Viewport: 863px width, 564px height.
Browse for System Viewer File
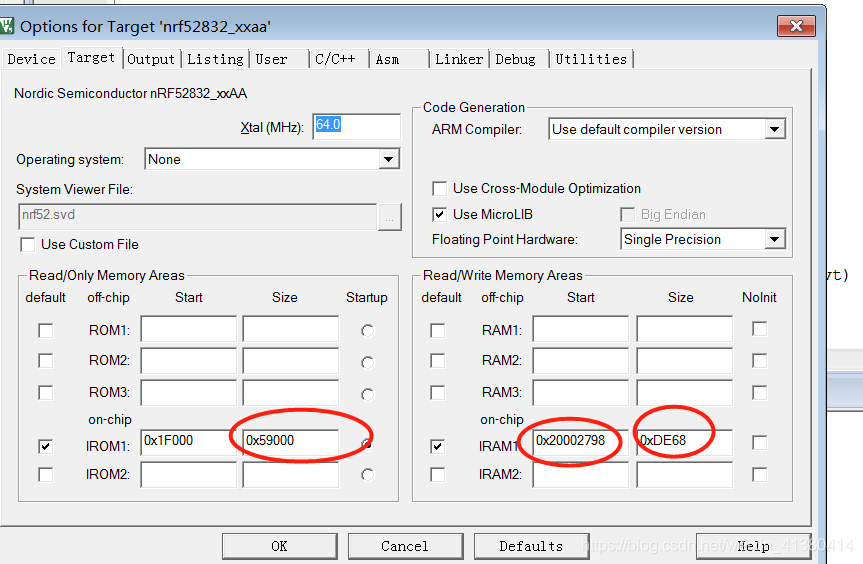(x=390, y=217)
